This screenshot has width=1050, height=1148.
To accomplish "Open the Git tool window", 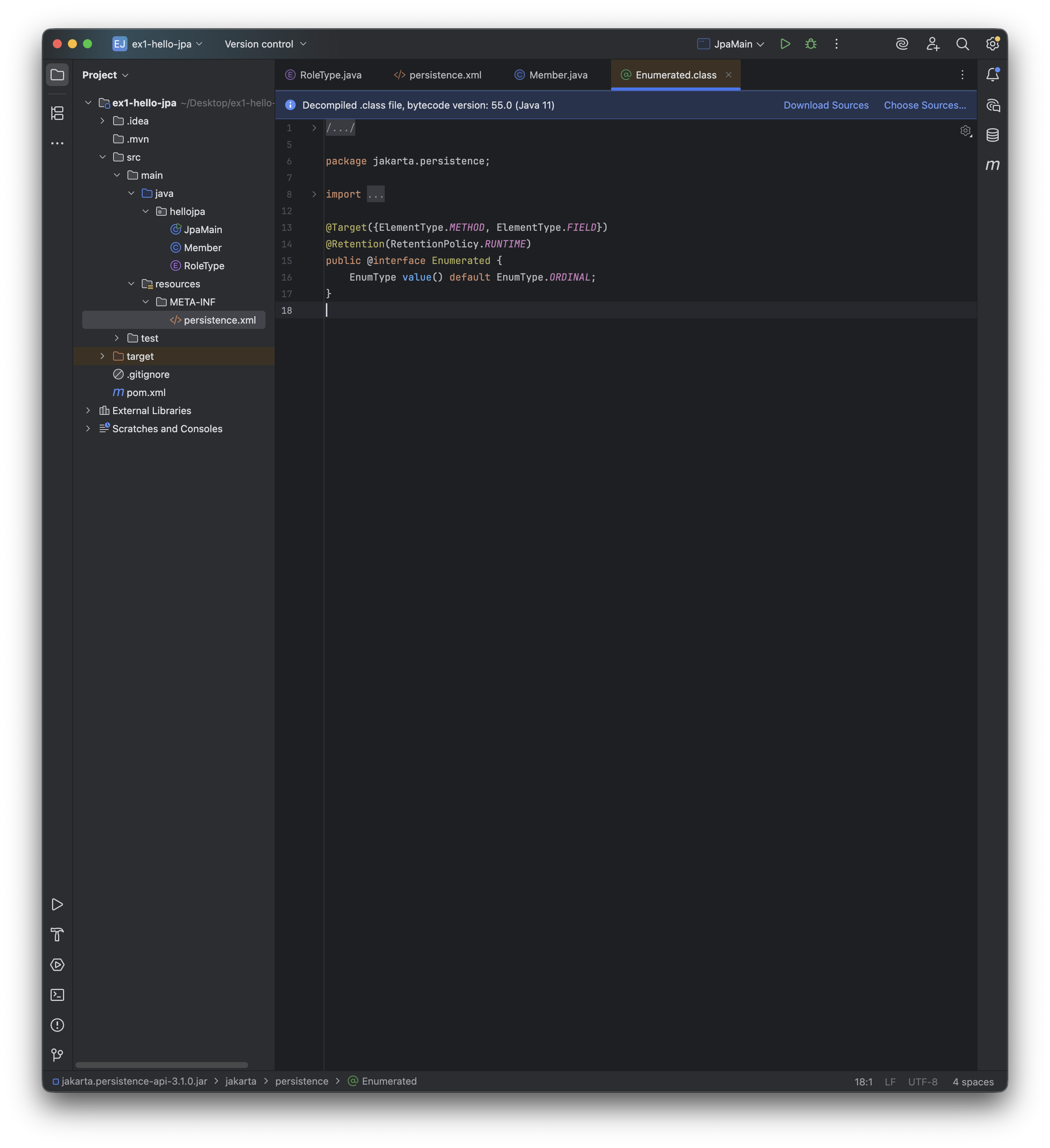I will (57, 1055).
